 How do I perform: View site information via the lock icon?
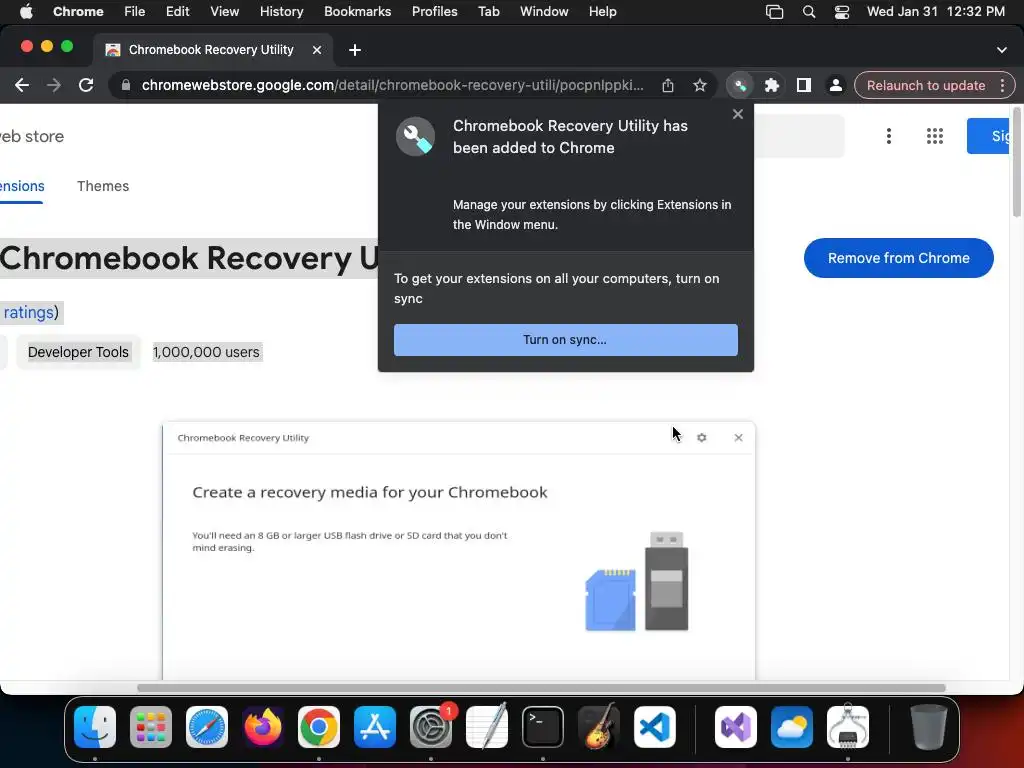pyautogui.click(x=126, y=86)
